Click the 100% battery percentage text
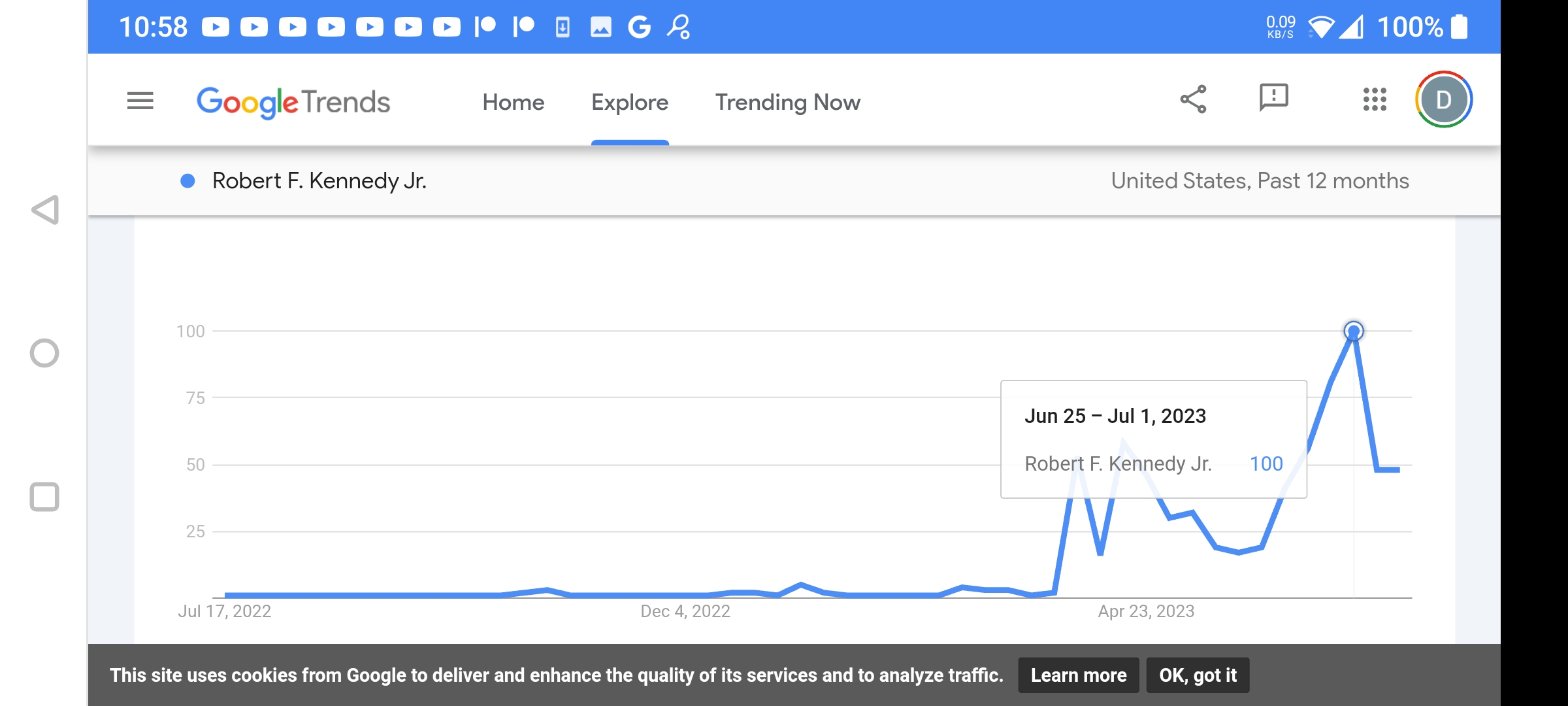This screenshot has width=1568, height=706. (x=1410, y=27)
